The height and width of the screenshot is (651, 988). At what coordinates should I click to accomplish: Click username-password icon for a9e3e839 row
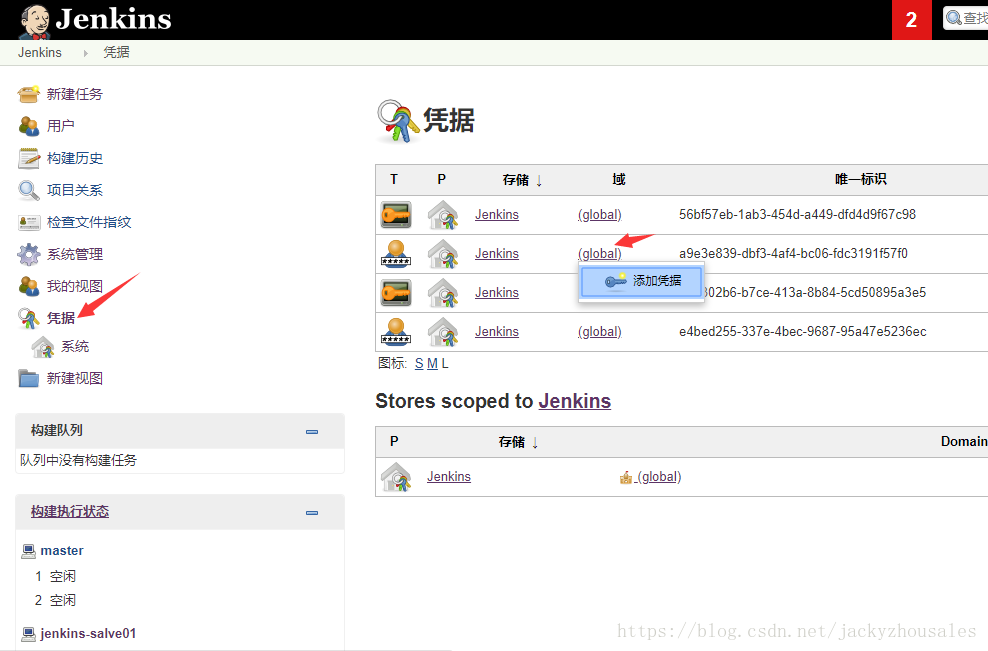(396, 254)
